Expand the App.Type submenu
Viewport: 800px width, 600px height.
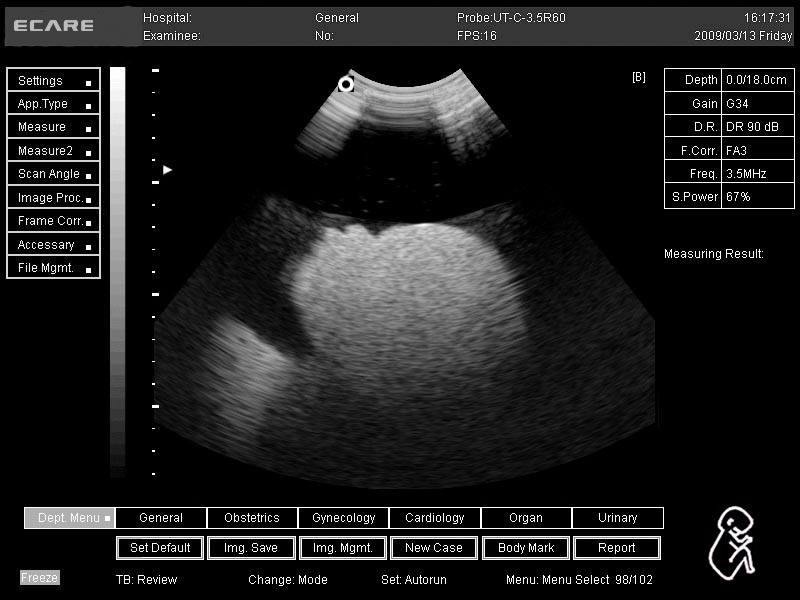53,104
